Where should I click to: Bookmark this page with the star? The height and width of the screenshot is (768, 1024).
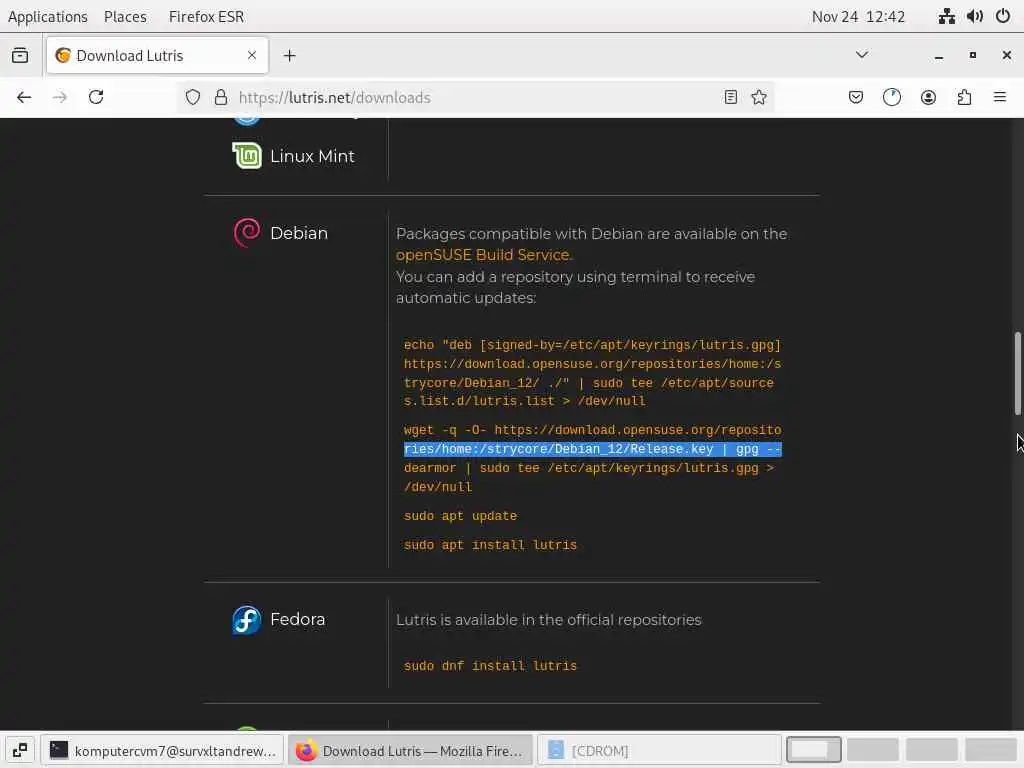[759, 97]
